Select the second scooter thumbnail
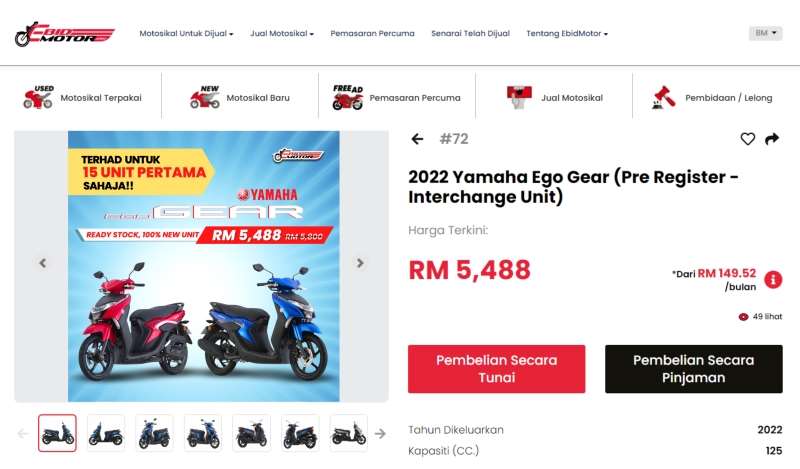 [106, 433]
